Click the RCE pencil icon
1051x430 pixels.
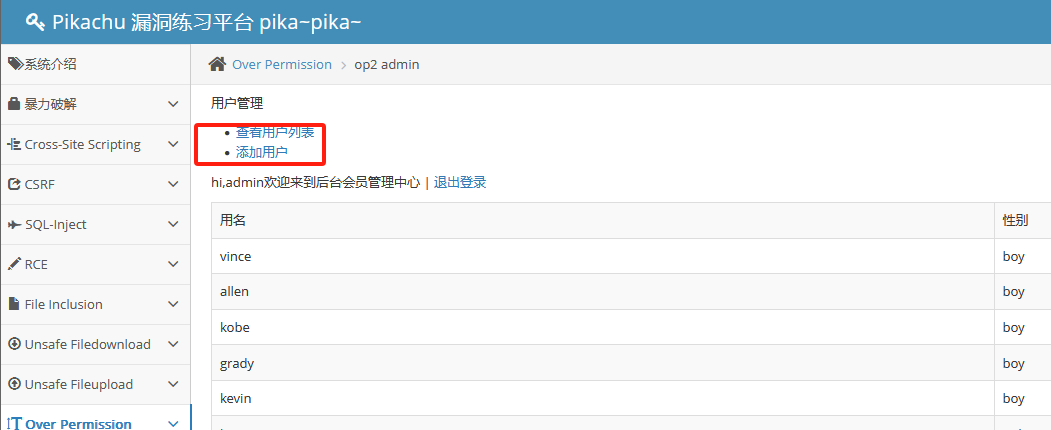pyautogui.click(x=14, y=264)
